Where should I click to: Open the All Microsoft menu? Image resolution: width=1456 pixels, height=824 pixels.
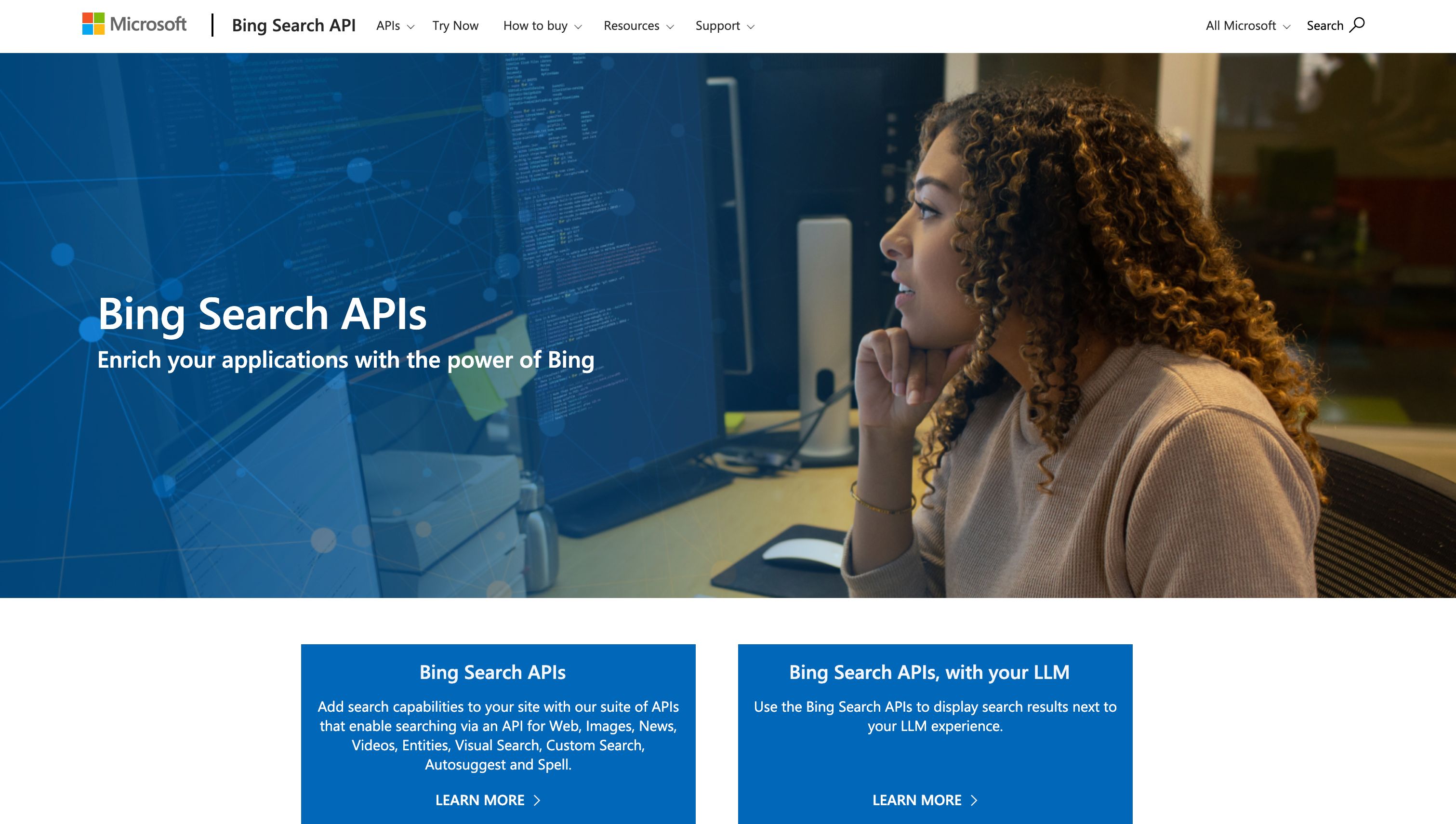1248,26
